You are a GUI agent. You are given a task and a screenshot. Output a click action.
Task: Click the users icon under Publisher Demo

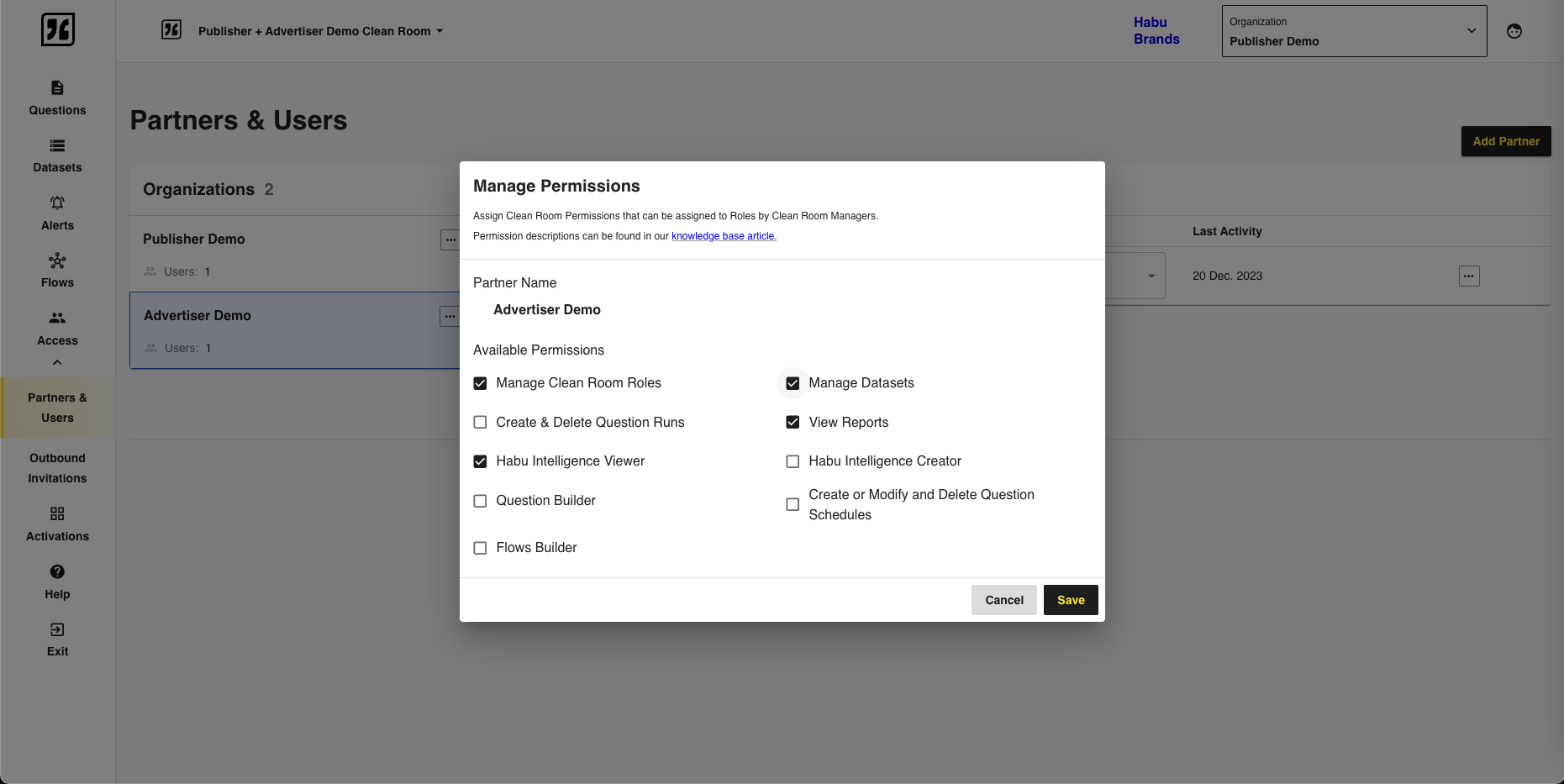(x=150, y=271)
